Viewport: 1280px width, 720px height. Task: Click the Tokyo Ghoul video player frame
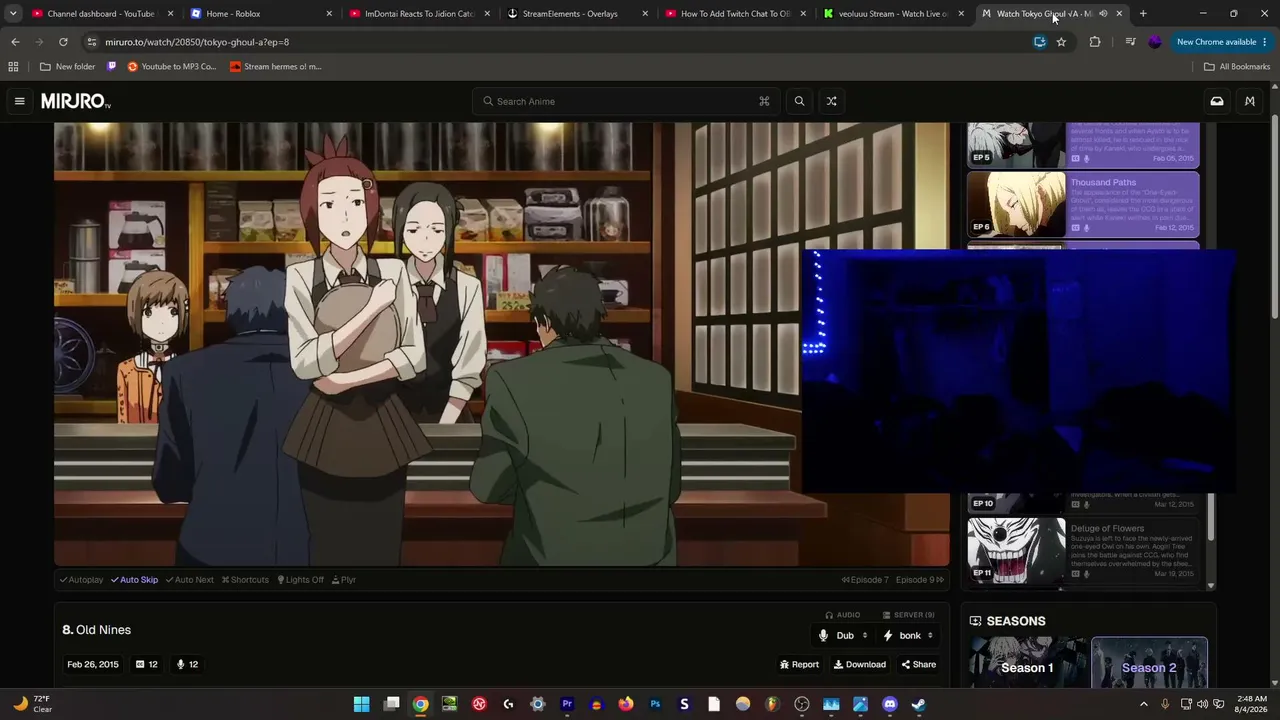point(502,344)
